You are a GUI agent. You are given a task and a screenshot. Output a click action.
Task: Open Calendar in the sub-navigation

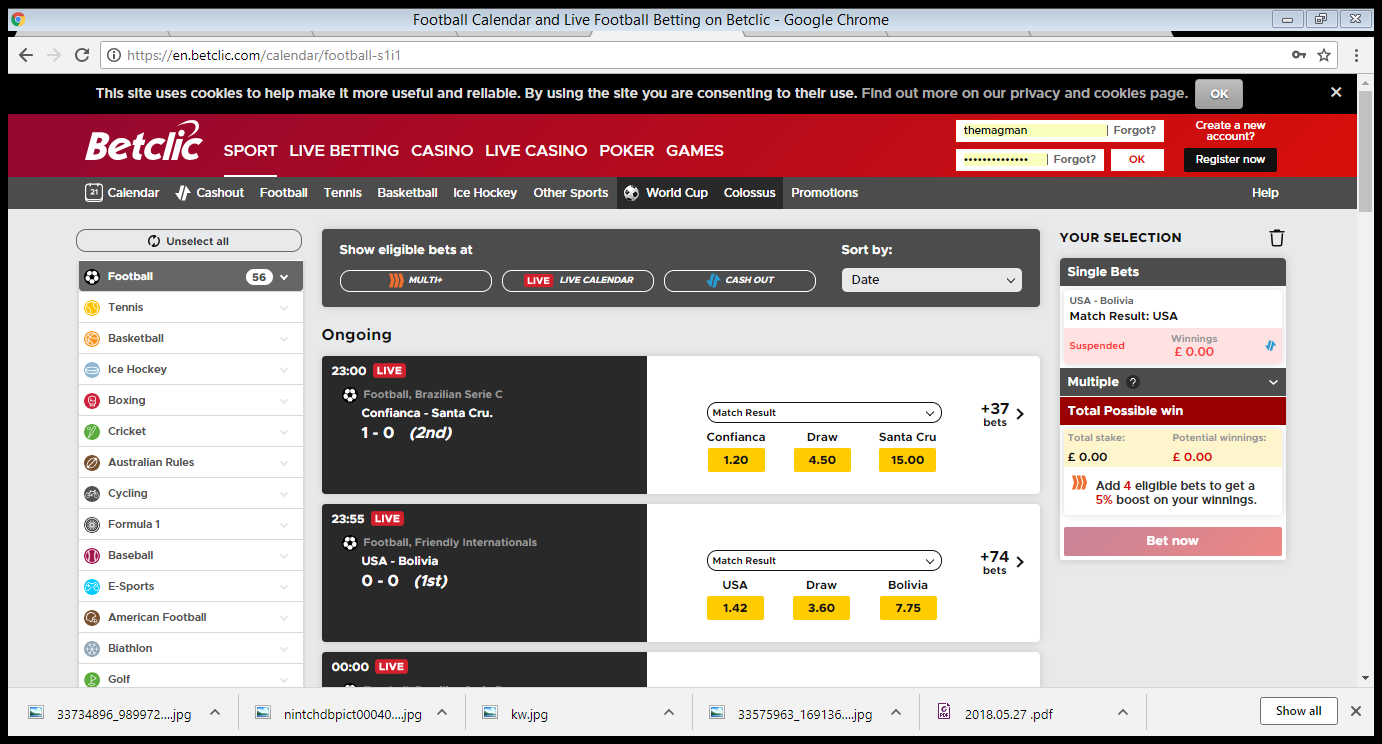click(x=122, y=193)
